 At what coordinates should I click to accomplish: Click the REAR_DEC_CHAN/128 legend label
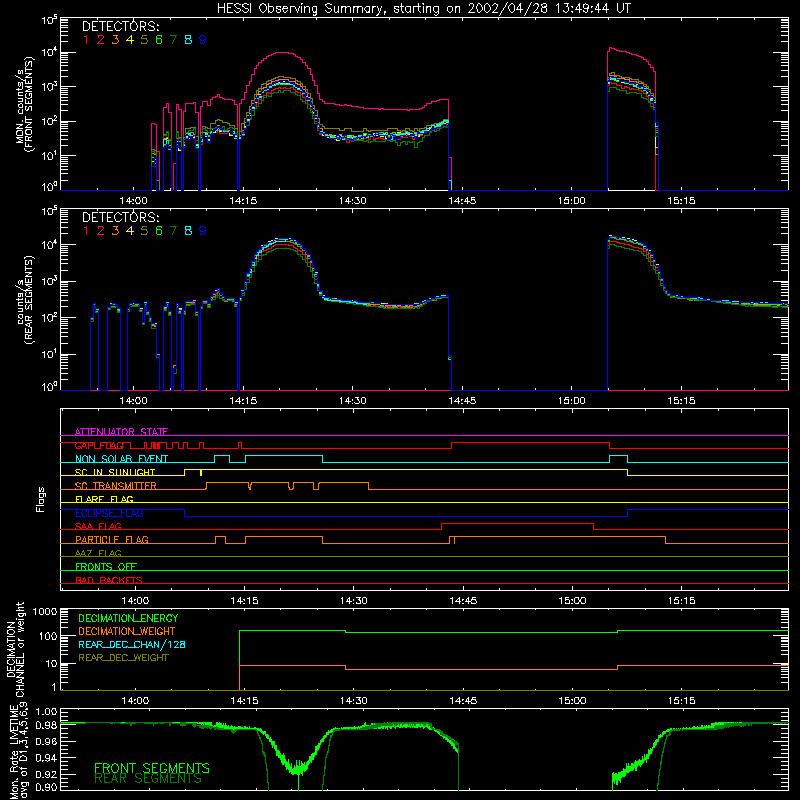[132, 644]
